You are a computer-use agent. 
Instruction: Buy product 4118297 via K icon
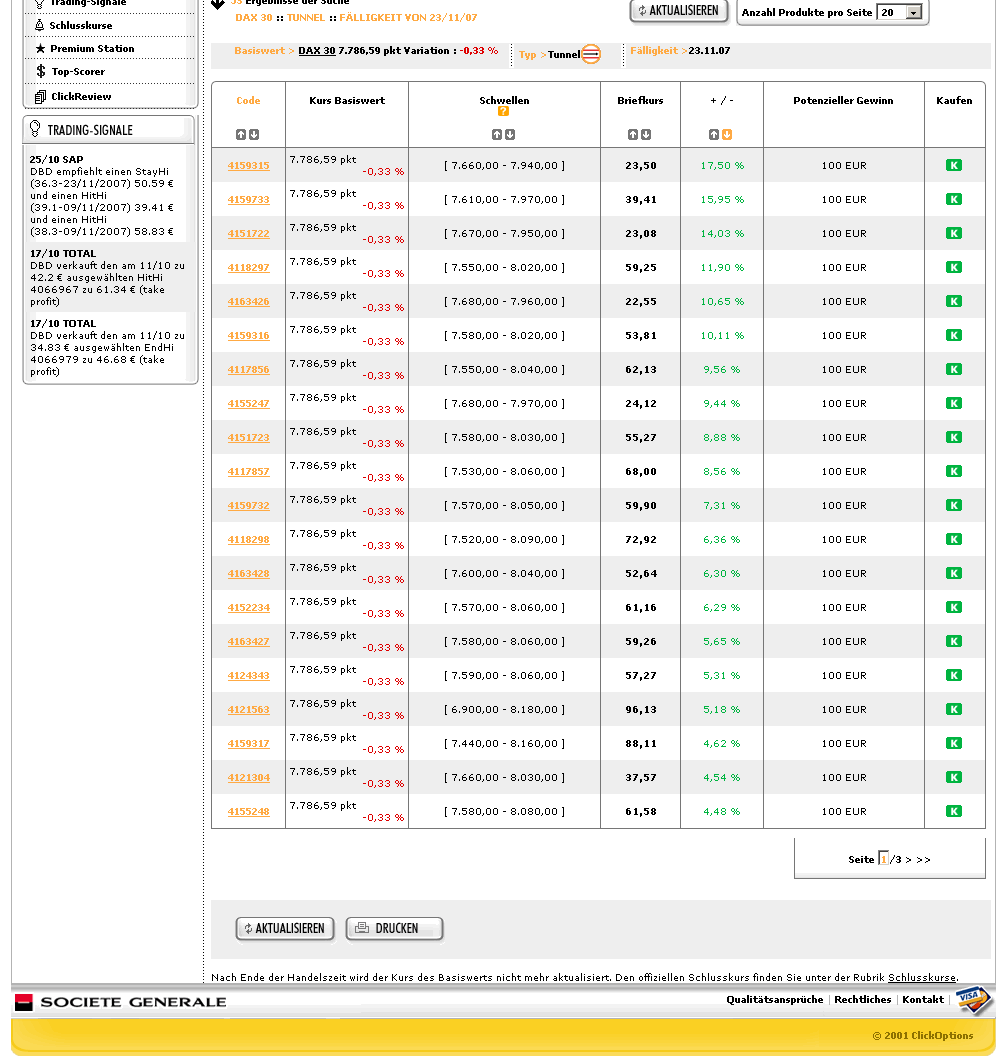[953, 267]
